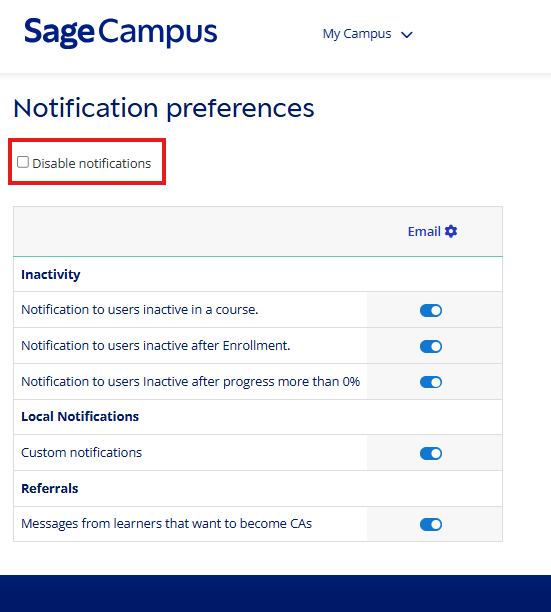Select the Inactivity section header
This screenshot has width=551, height=612.
click(x=51, y=274)
